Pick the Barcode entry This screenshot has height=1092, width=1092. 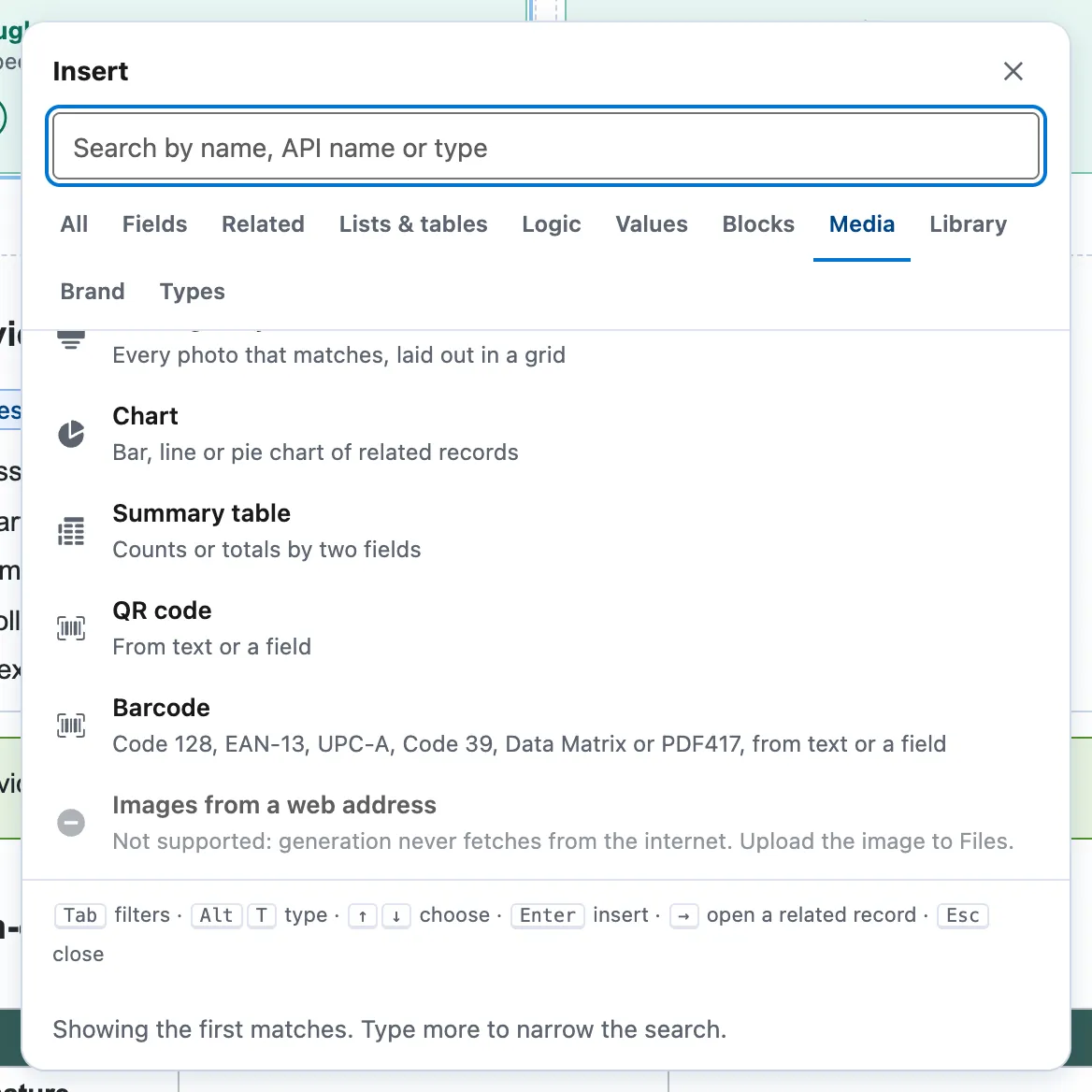(546, 726)
